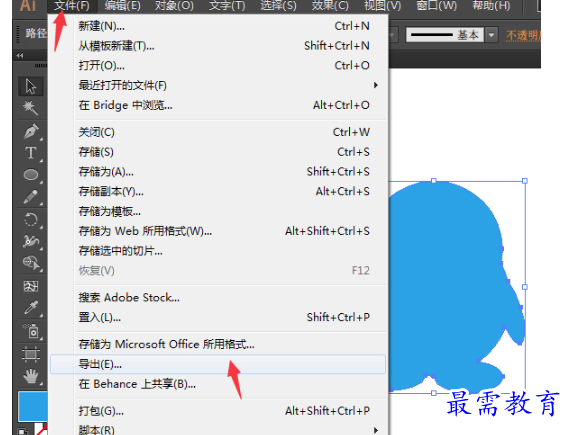Select the Eyedropper tool
This screenshot has width=568, height=435.
pos(31,308)
